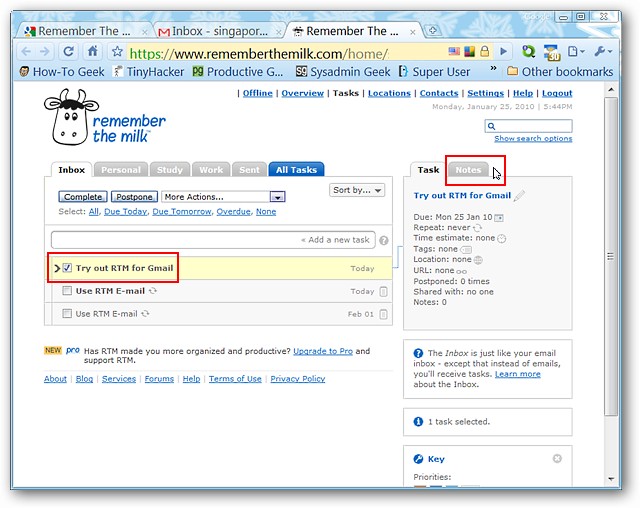Open the Sent list tab

(x=249, y=170)
